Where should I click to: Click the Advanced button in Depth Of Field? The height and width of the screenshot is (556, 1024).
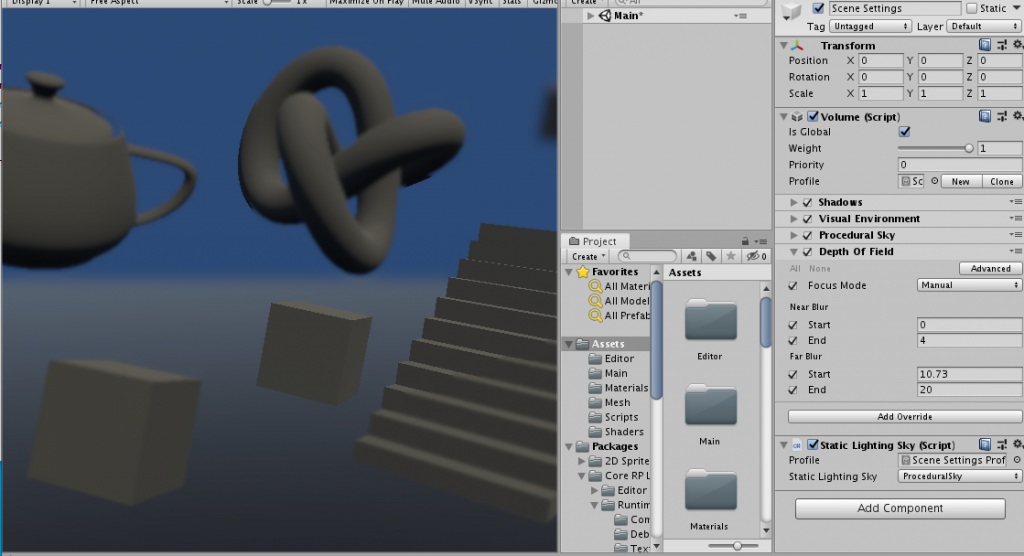[x=990, y=269]
